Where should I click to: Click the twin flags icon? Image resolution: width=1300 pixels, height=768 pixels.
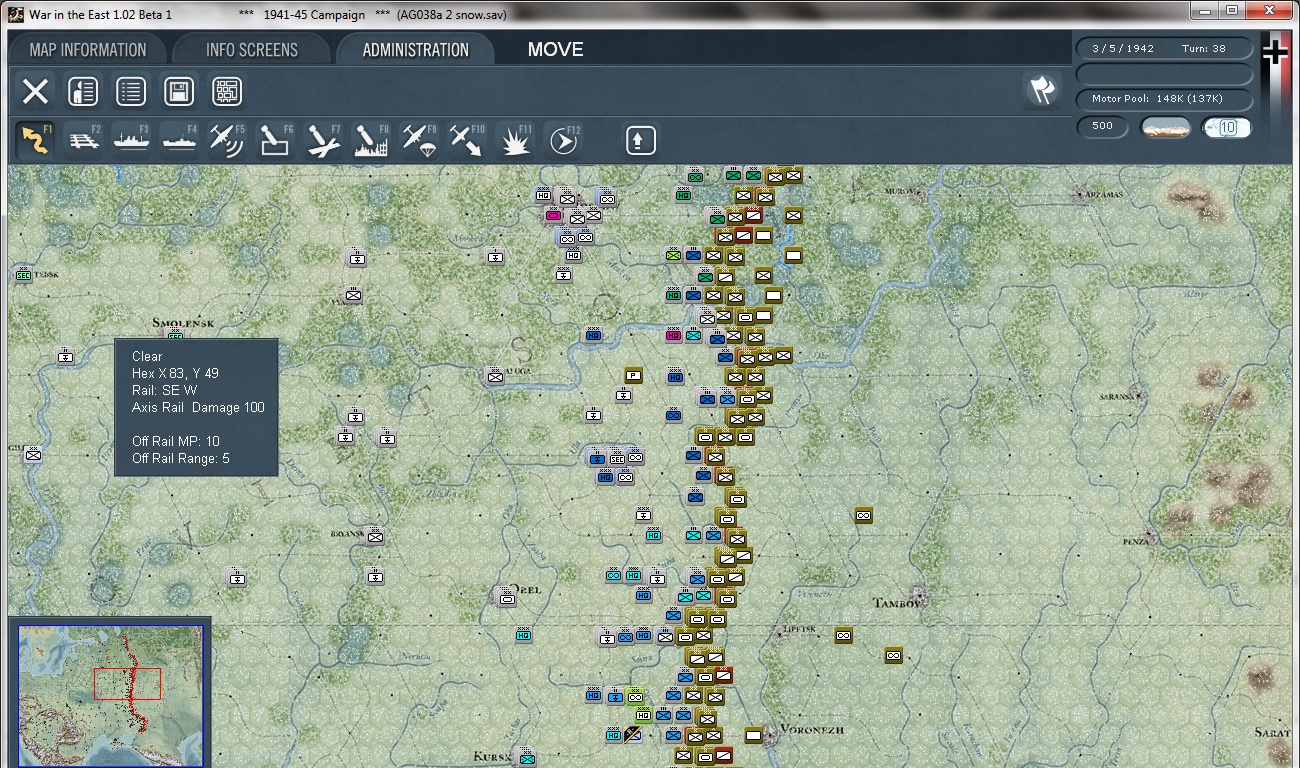pyautogui.click(x=1042, y=90)
